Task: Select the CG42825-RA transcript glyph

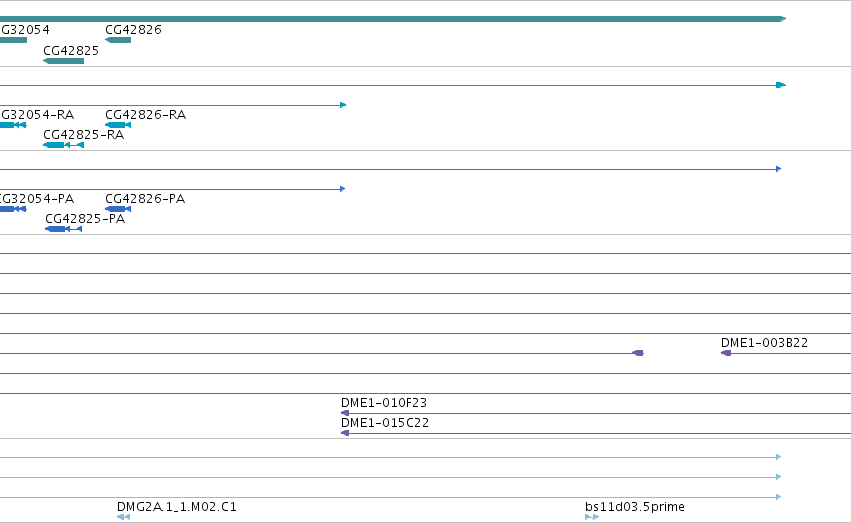Action: point(63,145)
